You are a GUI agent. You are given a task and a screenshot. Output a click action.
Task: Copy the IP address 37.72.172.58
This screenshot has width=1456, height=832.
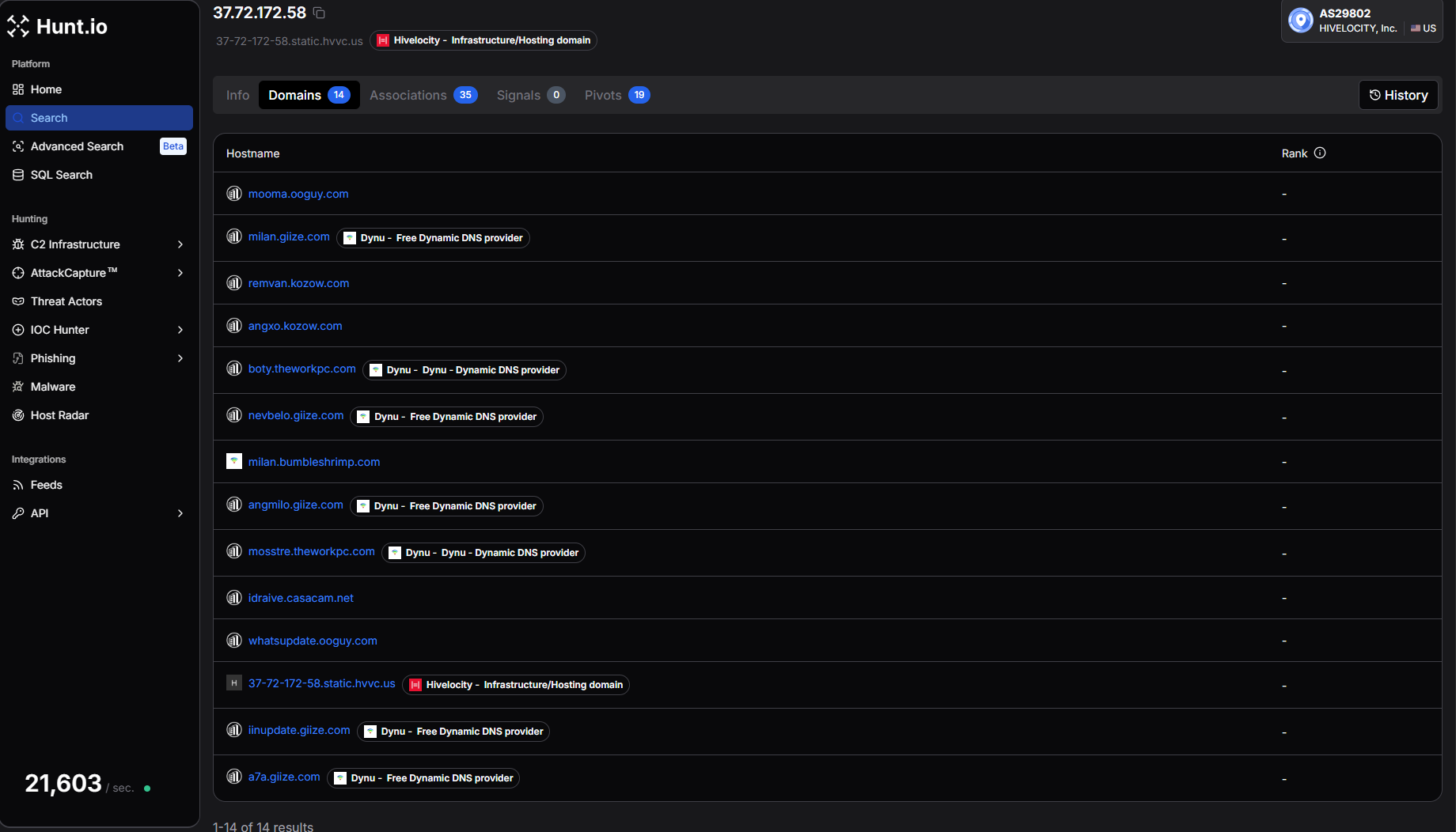pos(319,13)
